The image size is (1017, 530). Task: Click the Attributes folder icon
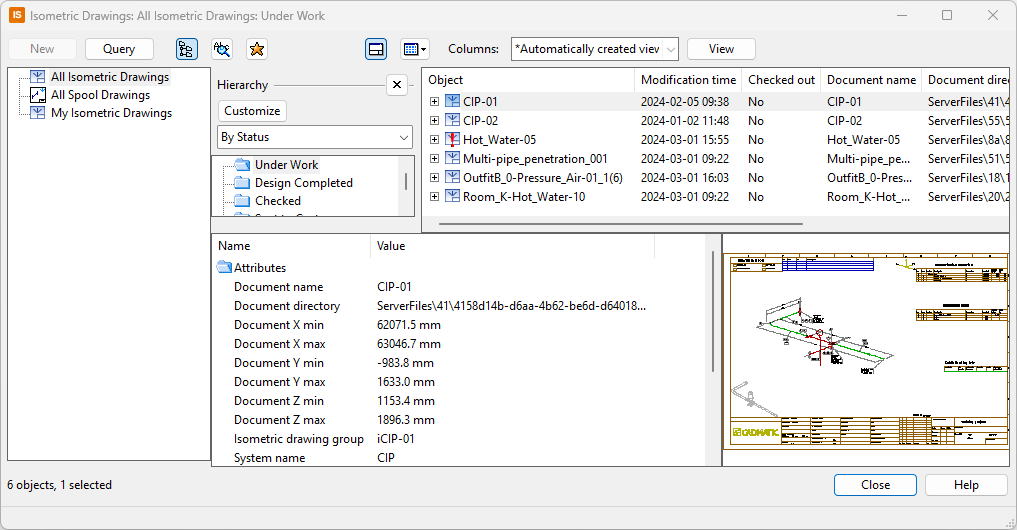click(224, 268)
